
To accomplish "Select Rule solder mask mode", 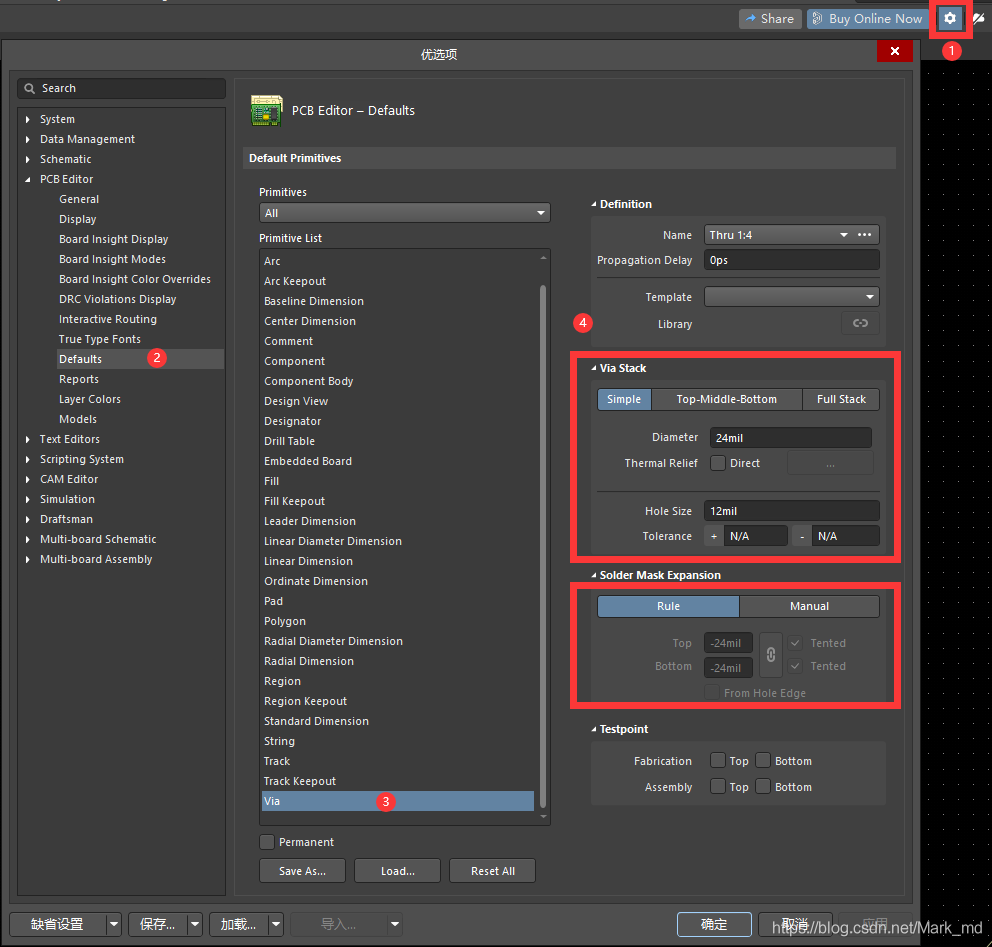I will [x=668, y=606].
